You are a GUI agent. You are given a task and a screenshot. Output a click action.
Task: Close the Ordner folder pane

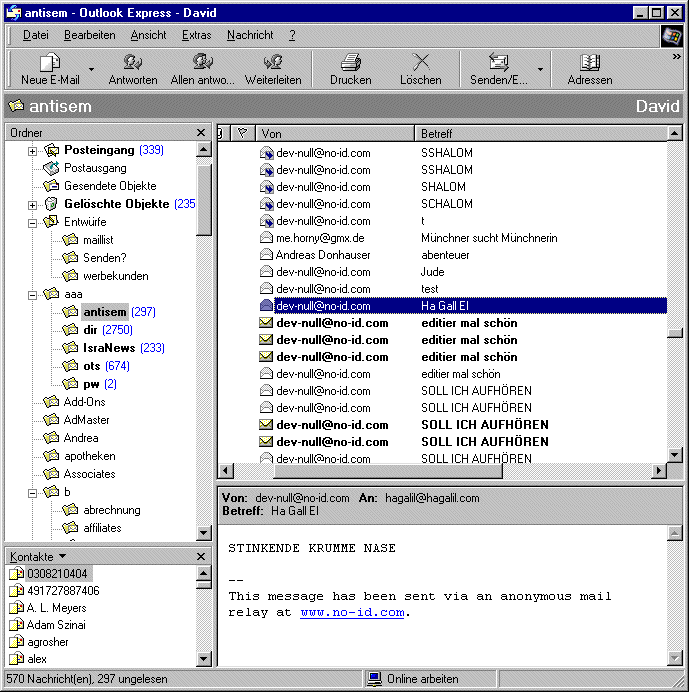pyautogui.click(x=201, y=133)
